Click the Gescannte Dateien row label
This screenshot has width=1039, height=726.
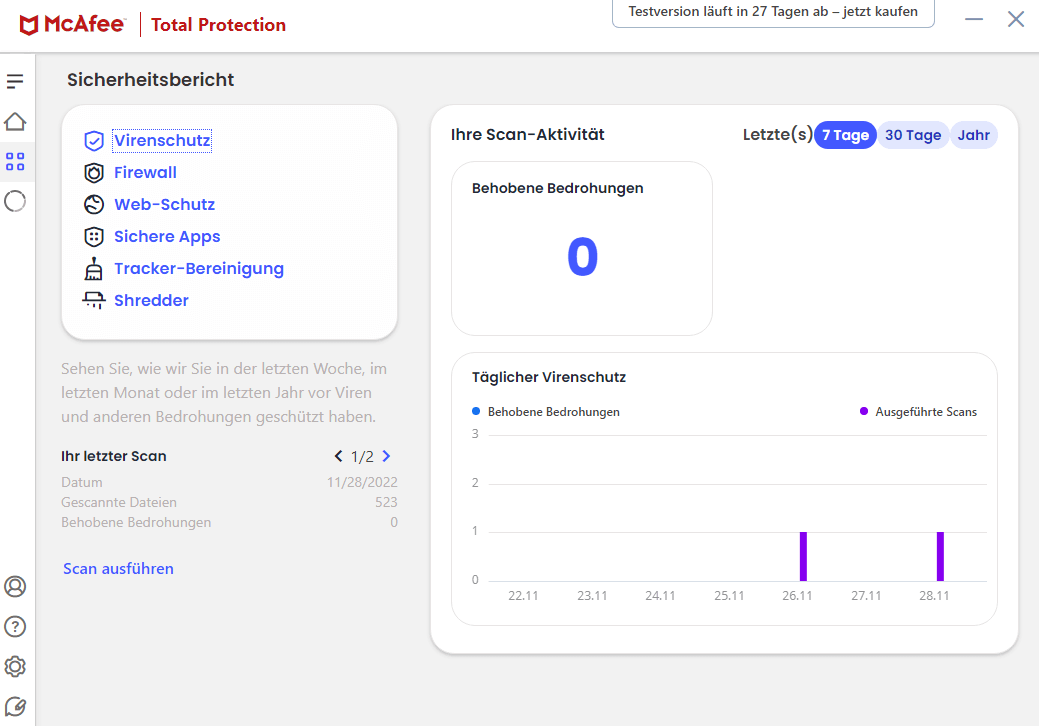(119, 502)
